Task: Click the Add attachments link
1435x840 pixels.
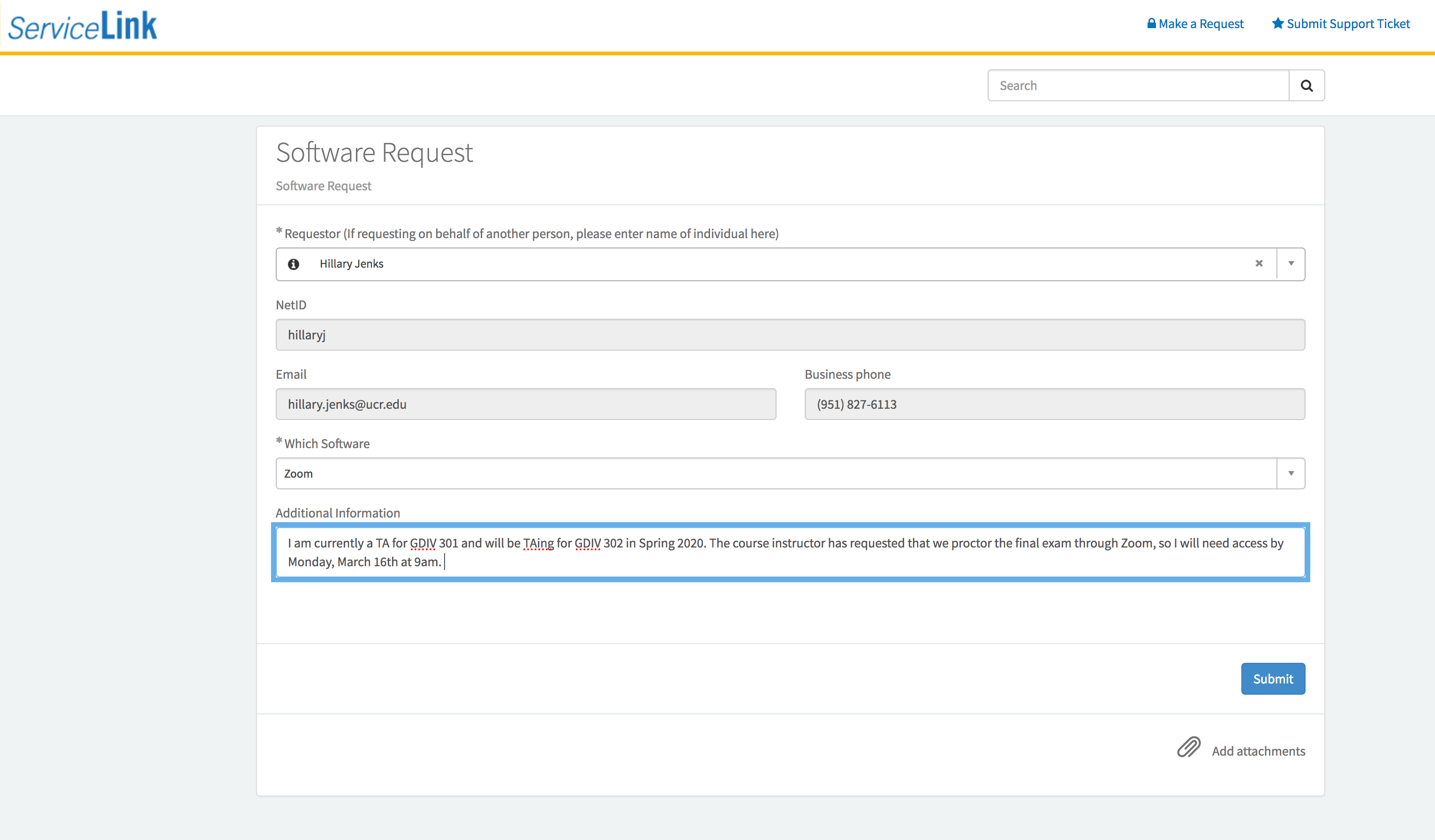Action: pos(1258,750)
